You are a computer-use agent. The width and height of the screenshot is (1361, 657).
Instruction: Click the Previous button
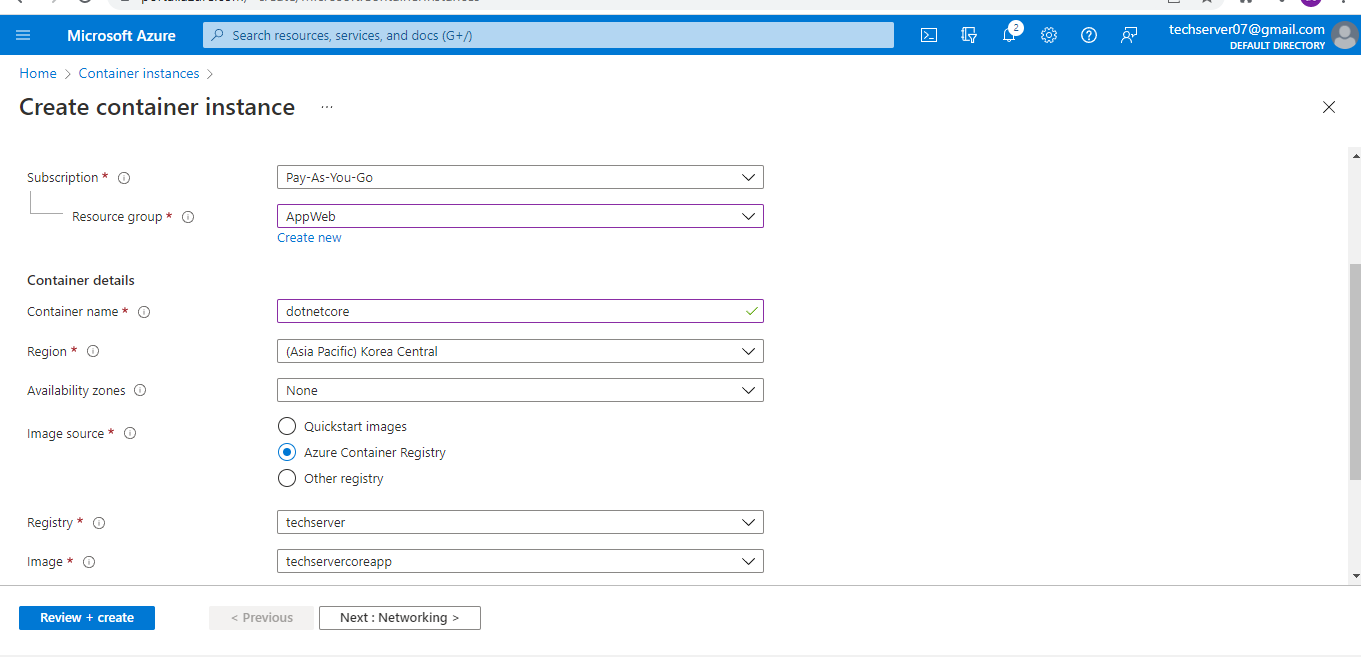pyautogui.click(x=262, y=618)
